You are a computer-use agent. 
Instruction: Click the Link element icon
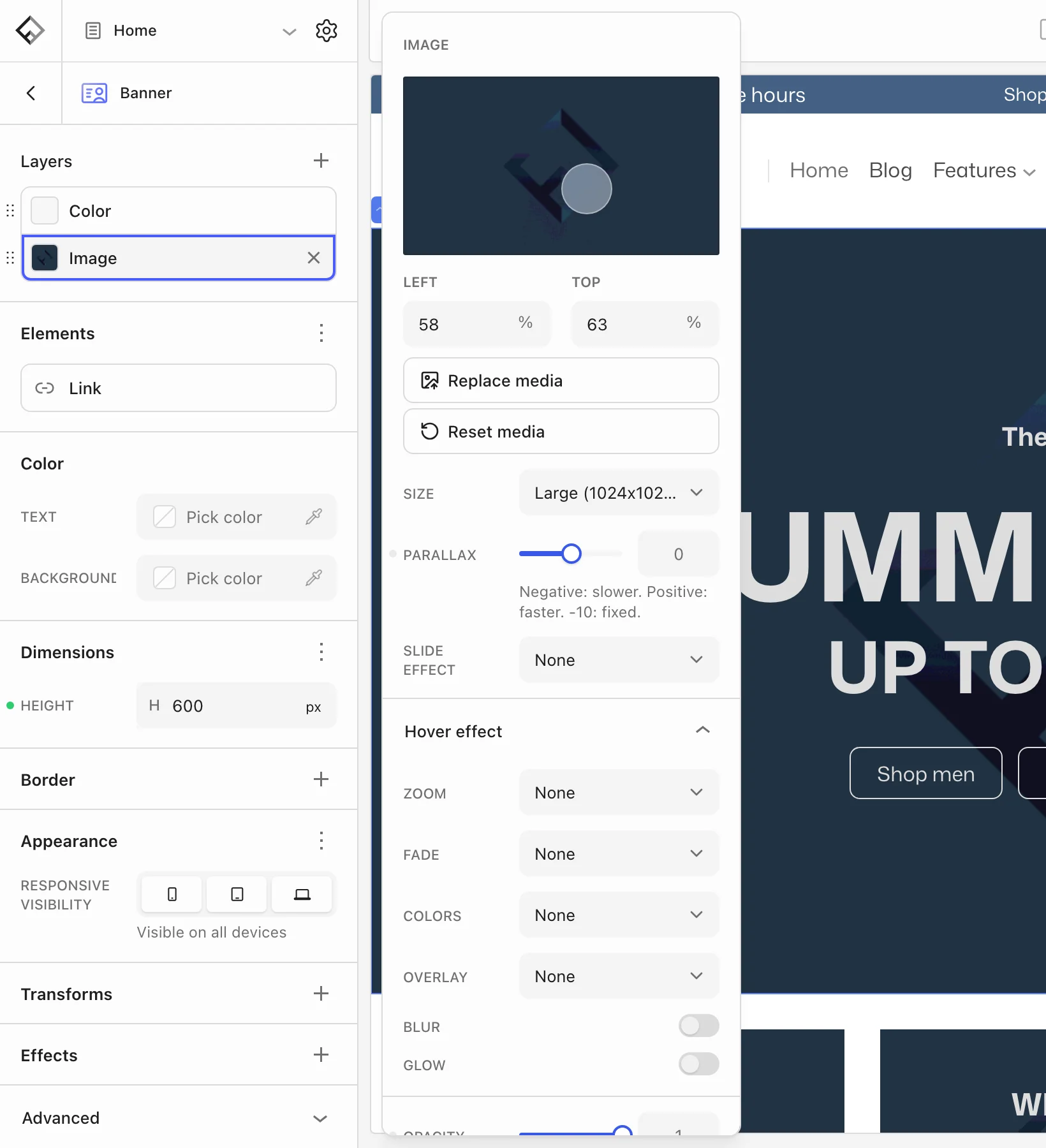(x=45, y=388)
